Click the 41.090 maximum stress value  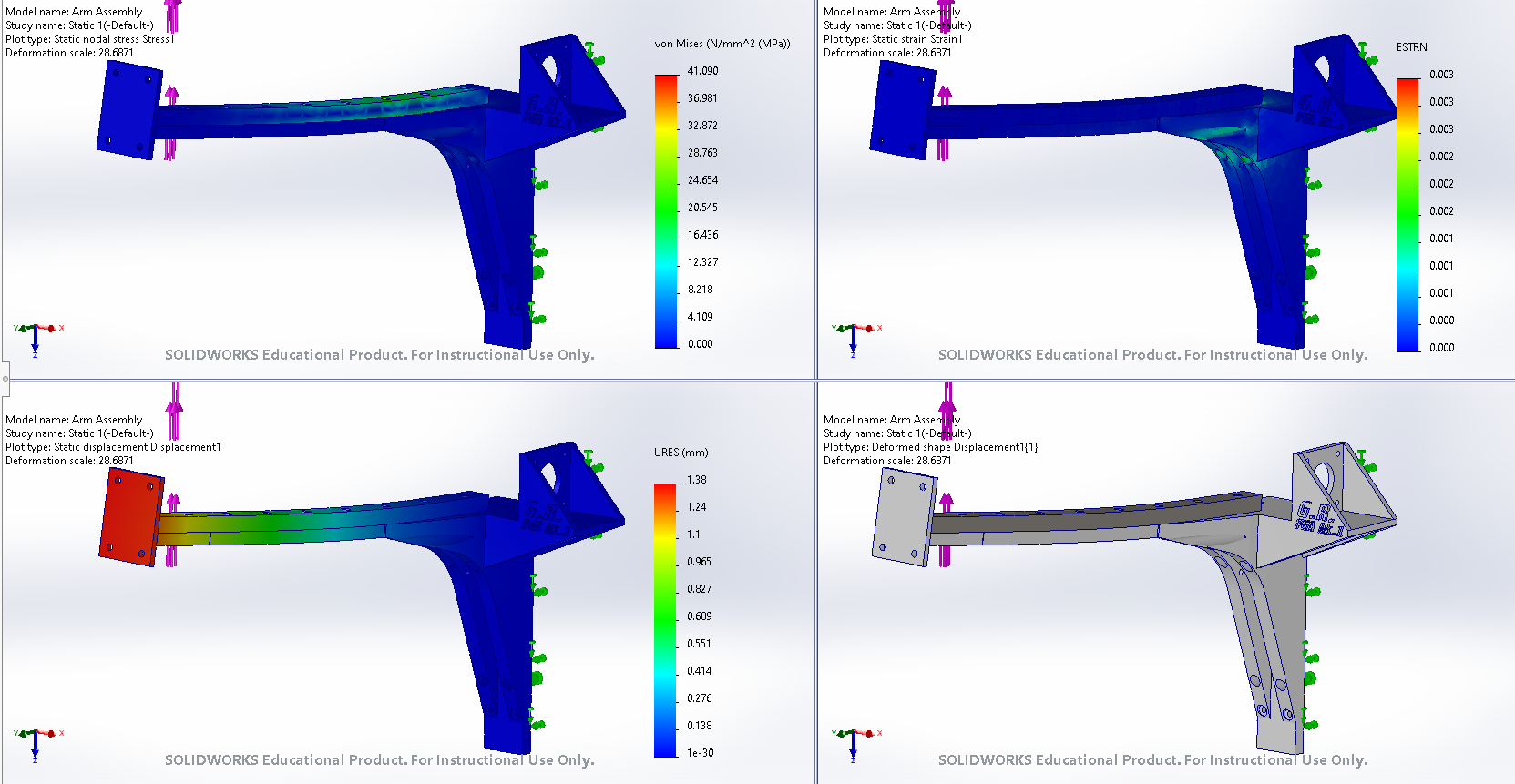[x=702, y=71]
